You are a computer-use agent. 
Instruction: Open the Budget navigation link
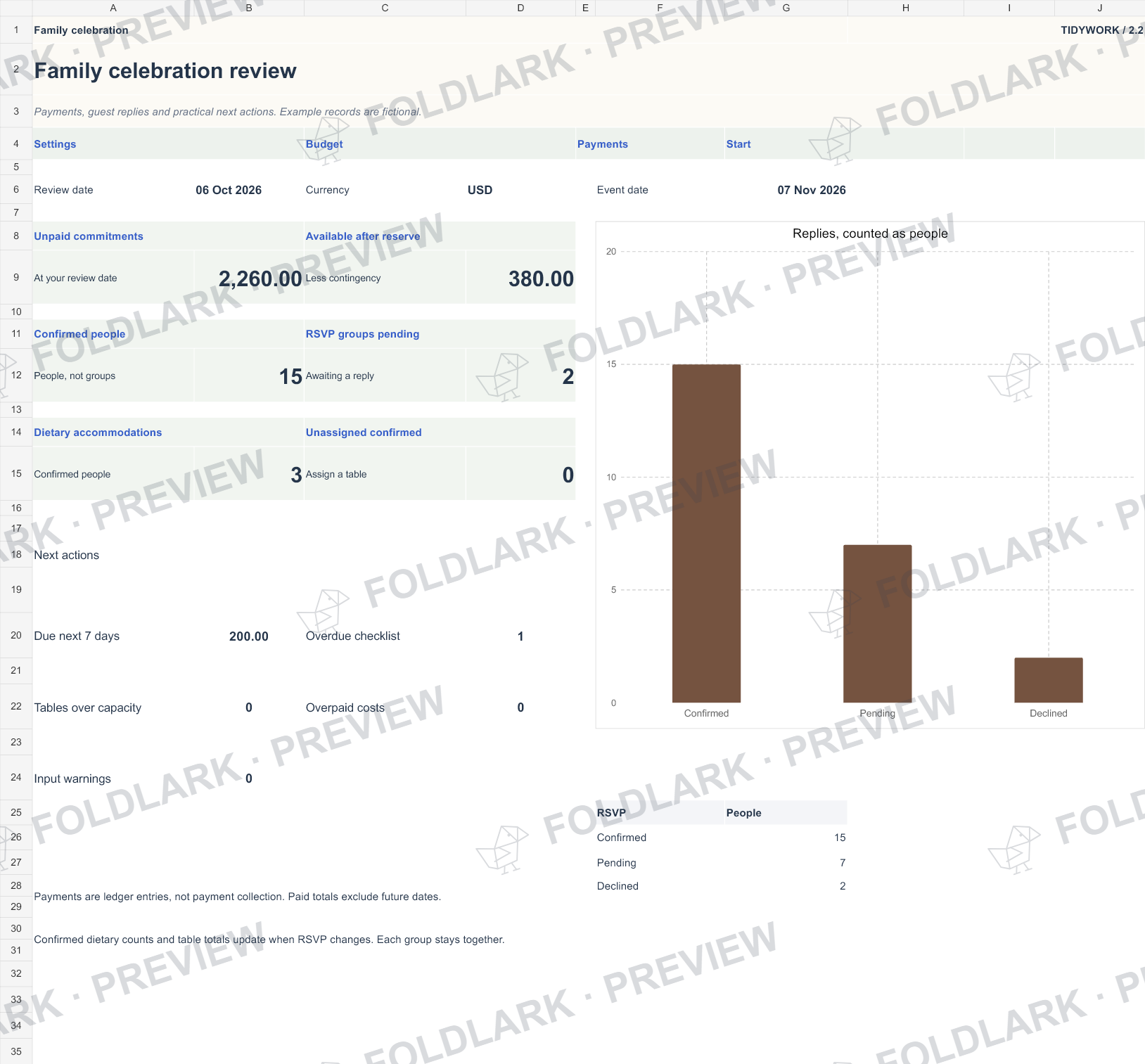(324, 144)
